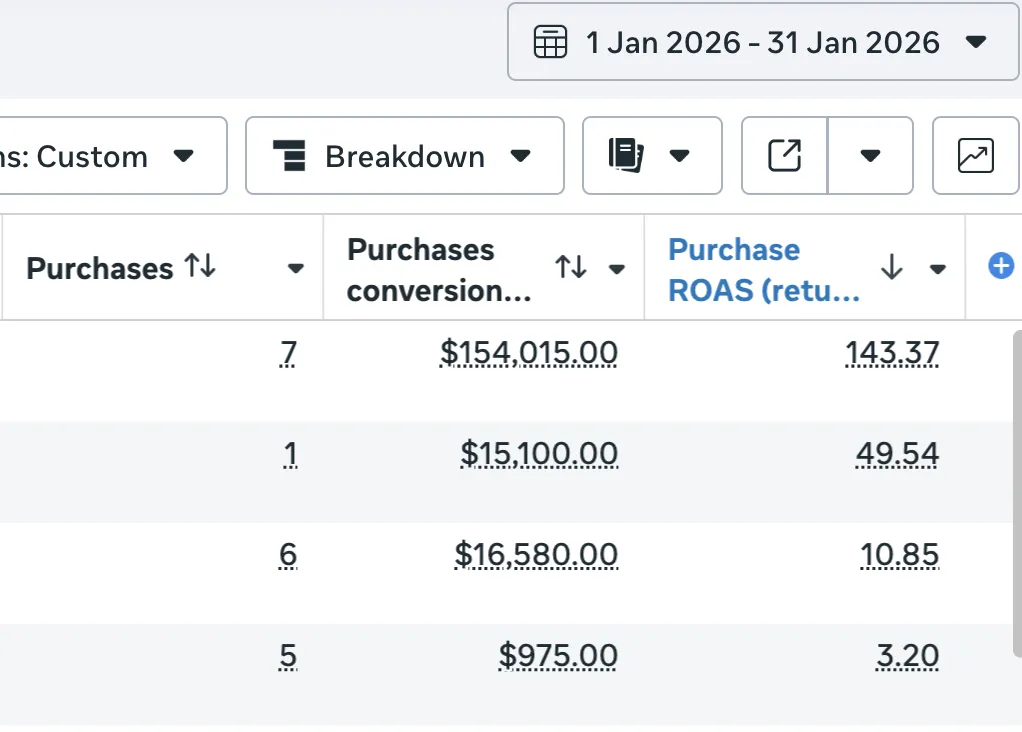
Task: Open the reports icon menu
Action: [x=651, y=156]
